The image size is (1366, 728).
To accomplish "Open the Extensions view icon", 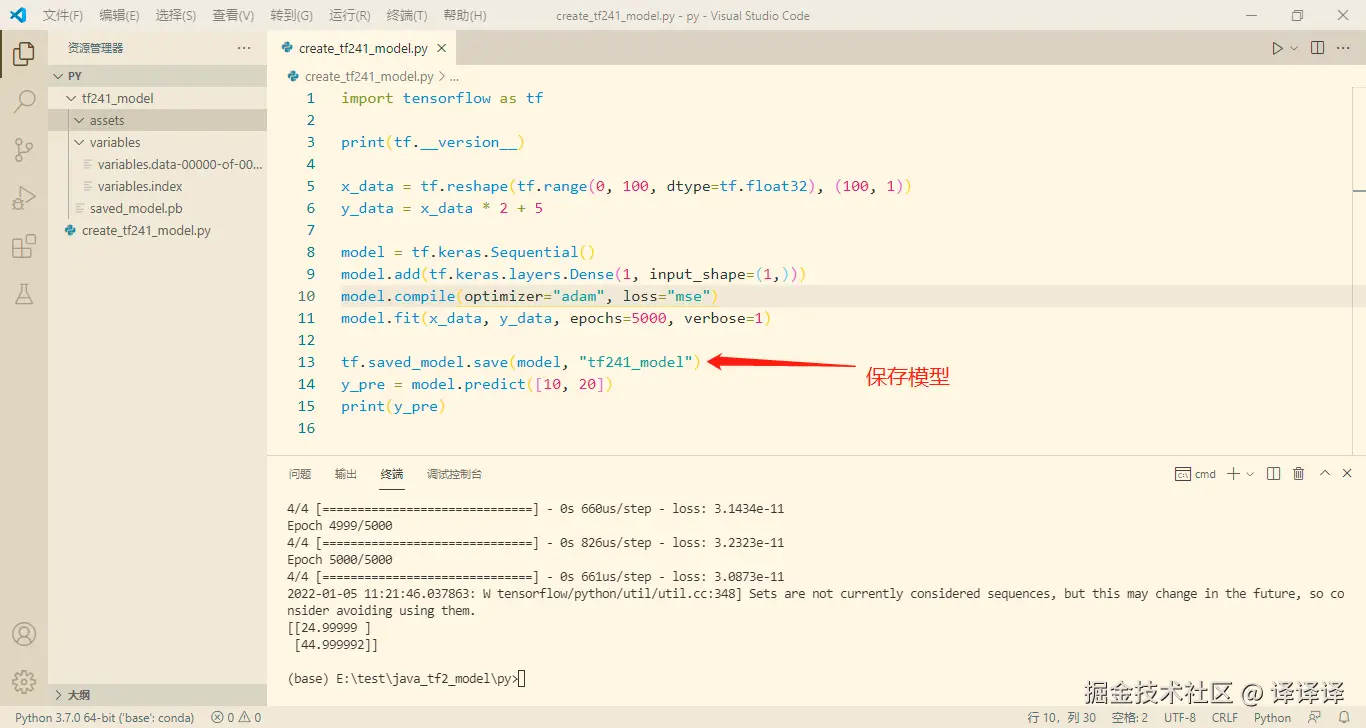I will [x=24, y=247].
